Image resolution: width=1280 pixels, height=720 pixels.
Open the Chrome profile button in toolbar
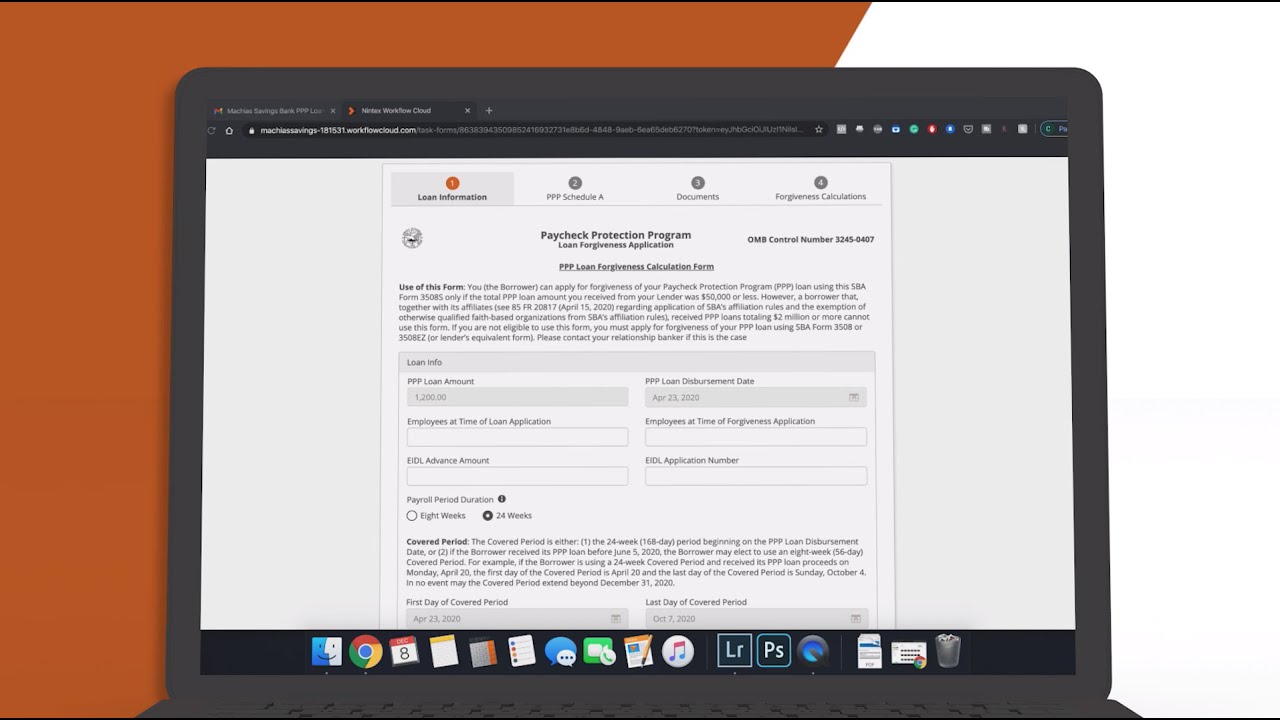pos(1054,129)
